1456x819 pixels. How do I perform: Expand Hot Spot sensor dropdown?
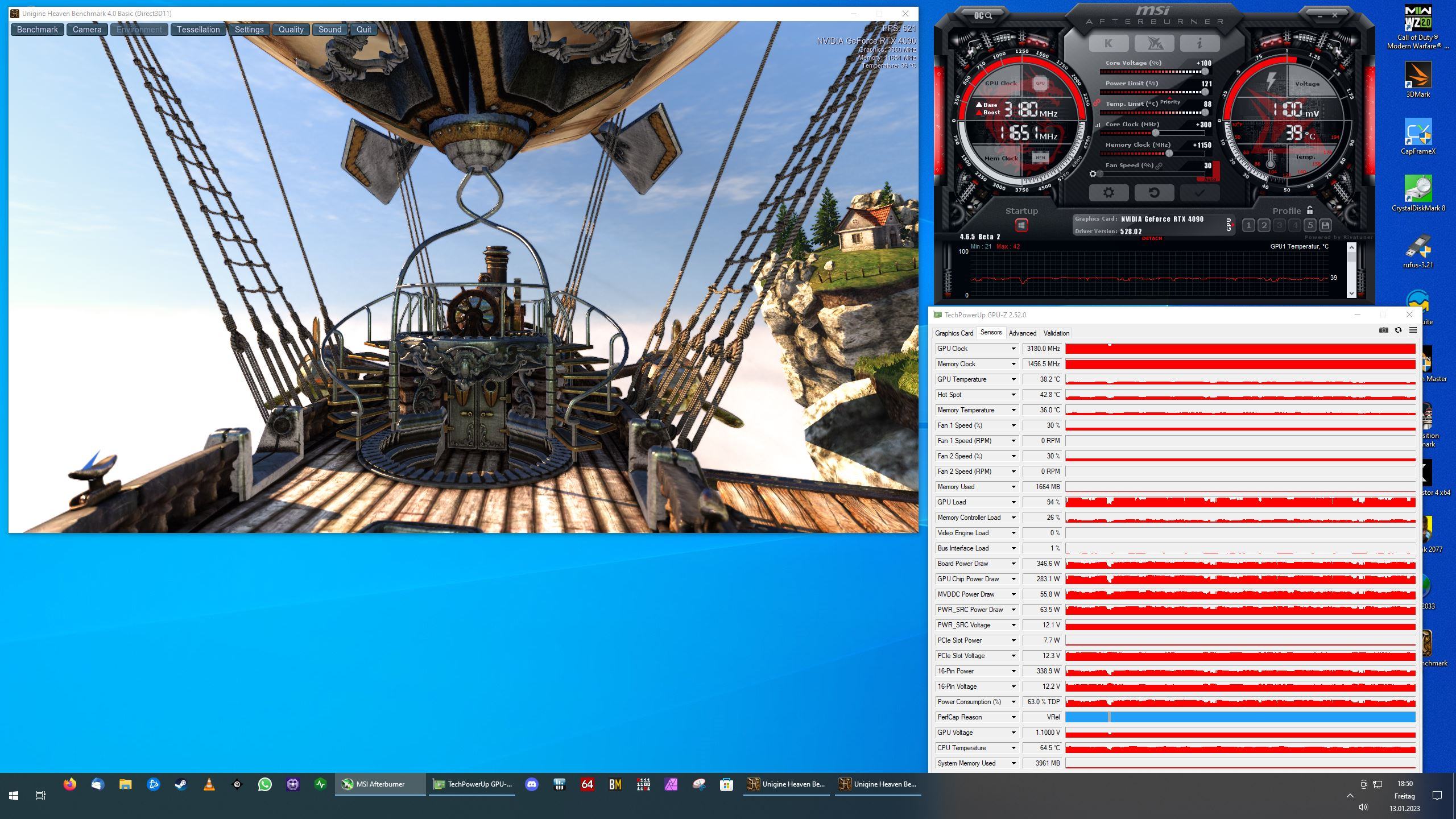pyautogui.click(x=1013, y=395)
